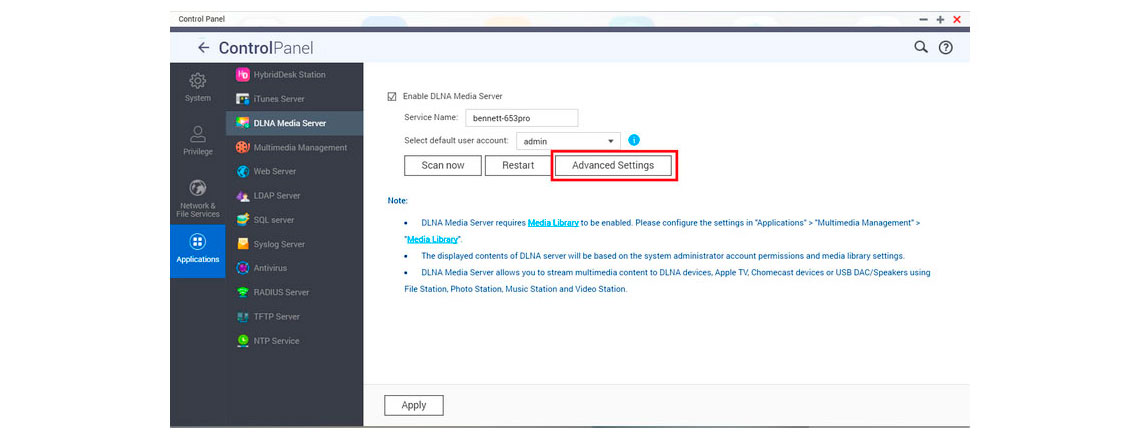Click the blue info icon beside admin
The image size is (1140, 439).
pyautogui.click(x=634, y=140)
